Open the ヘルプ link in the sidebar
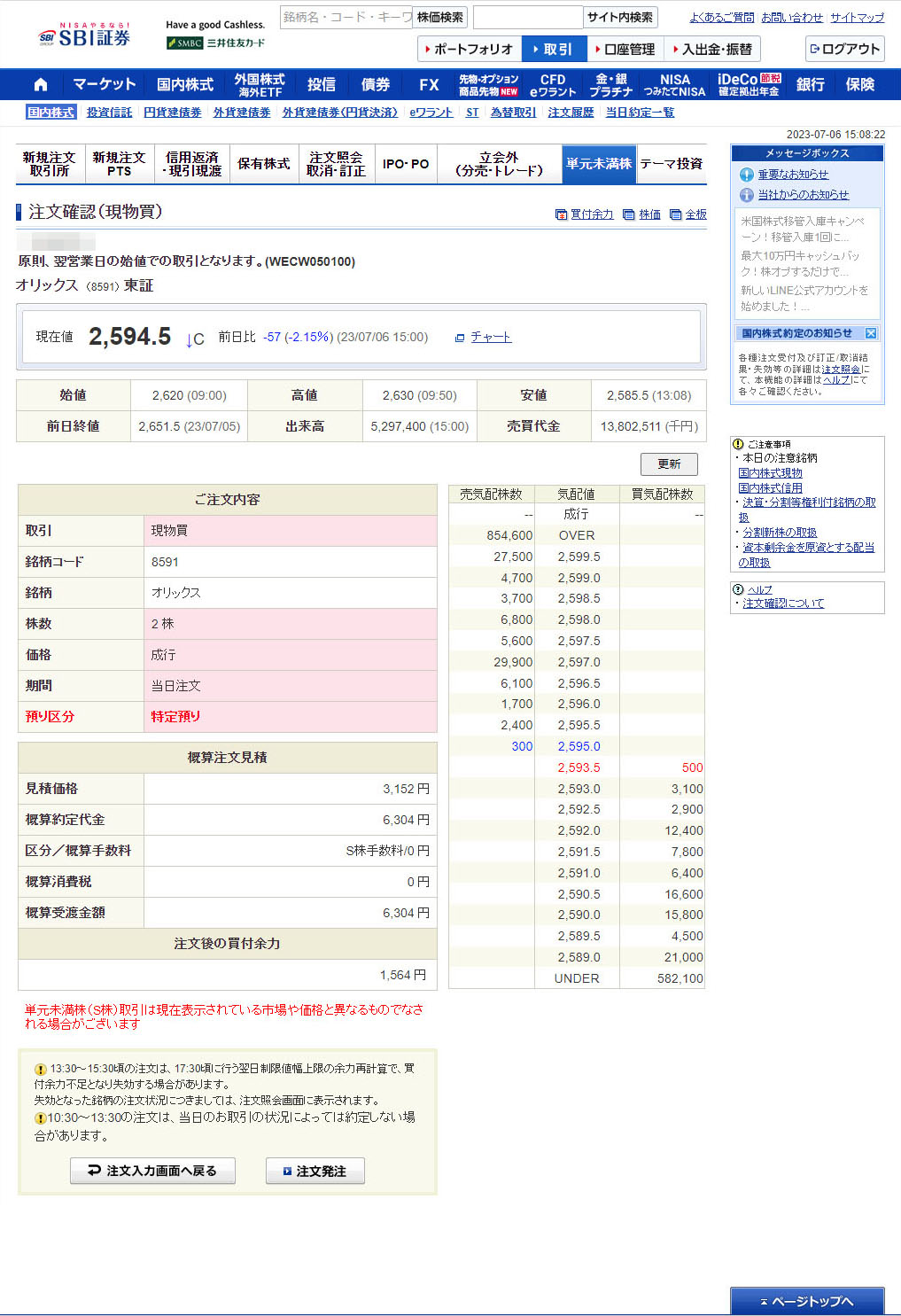 (759, 589)
